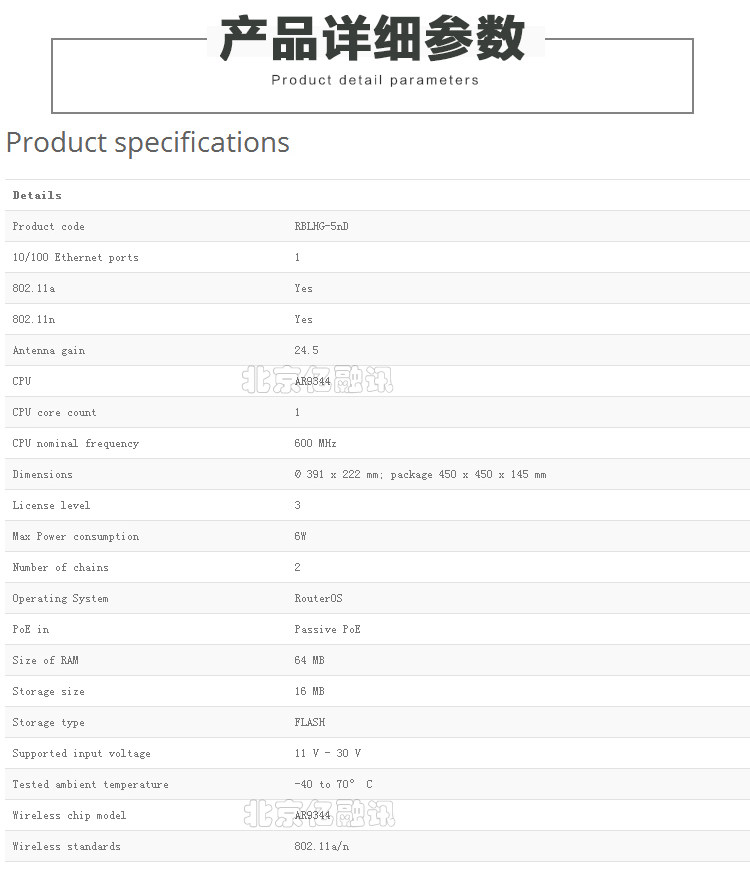Select the "11 V - 30 V" voltage value
This screenshot has width=750, height=871.
[x=327, y=753]
